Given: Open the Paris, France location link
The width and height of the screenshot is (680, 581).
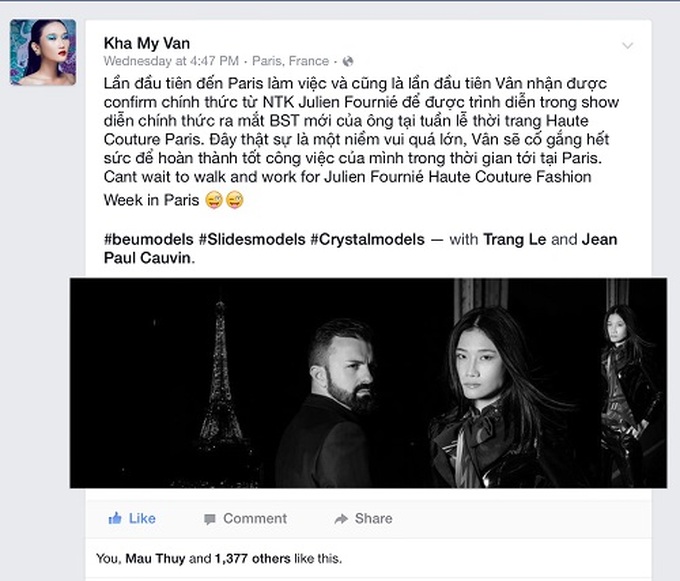Looking at the screenshot, I should coord(291,61).
